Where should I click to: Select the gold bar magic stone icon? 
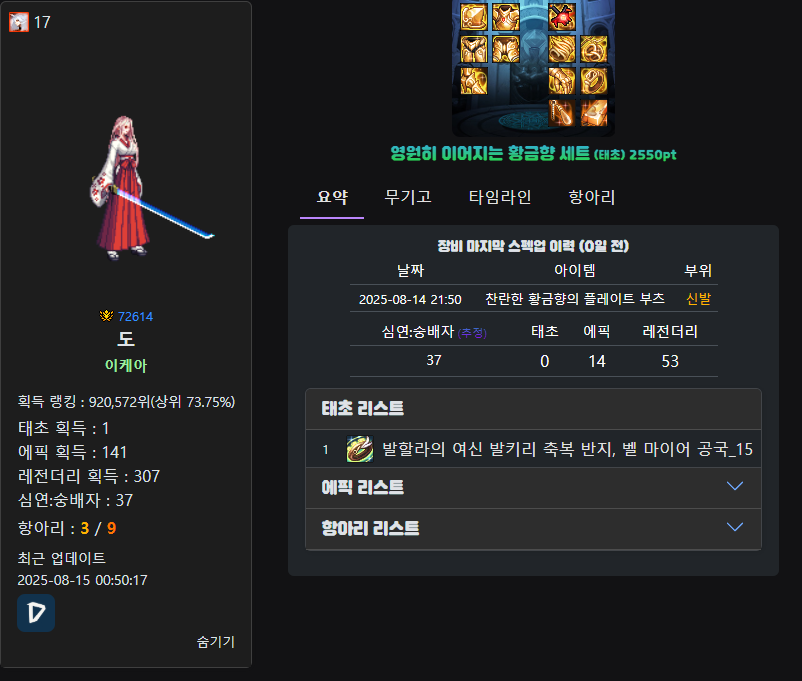[x=594, y=113]
